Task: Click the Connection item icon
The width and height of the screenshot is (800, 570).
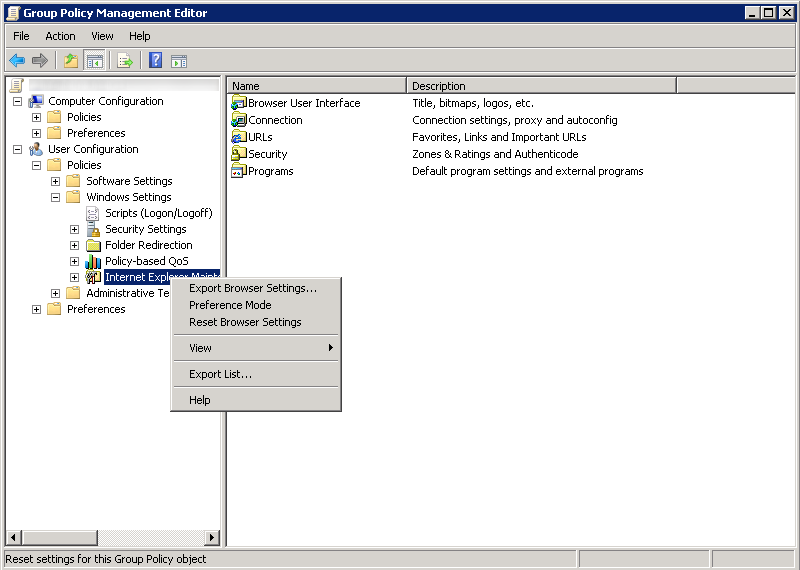Action: coord(238,120)
